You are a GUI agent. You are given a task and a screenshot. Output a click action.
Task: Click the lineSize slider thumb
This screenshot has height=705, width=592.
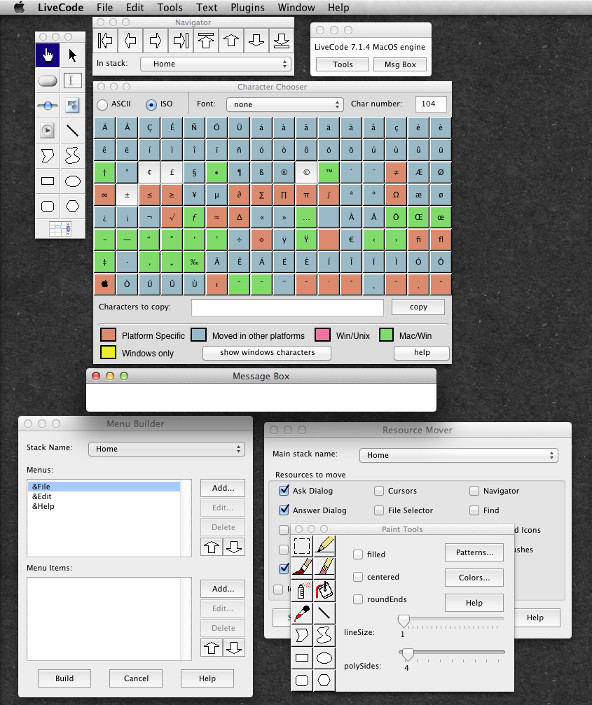[404, 621]
